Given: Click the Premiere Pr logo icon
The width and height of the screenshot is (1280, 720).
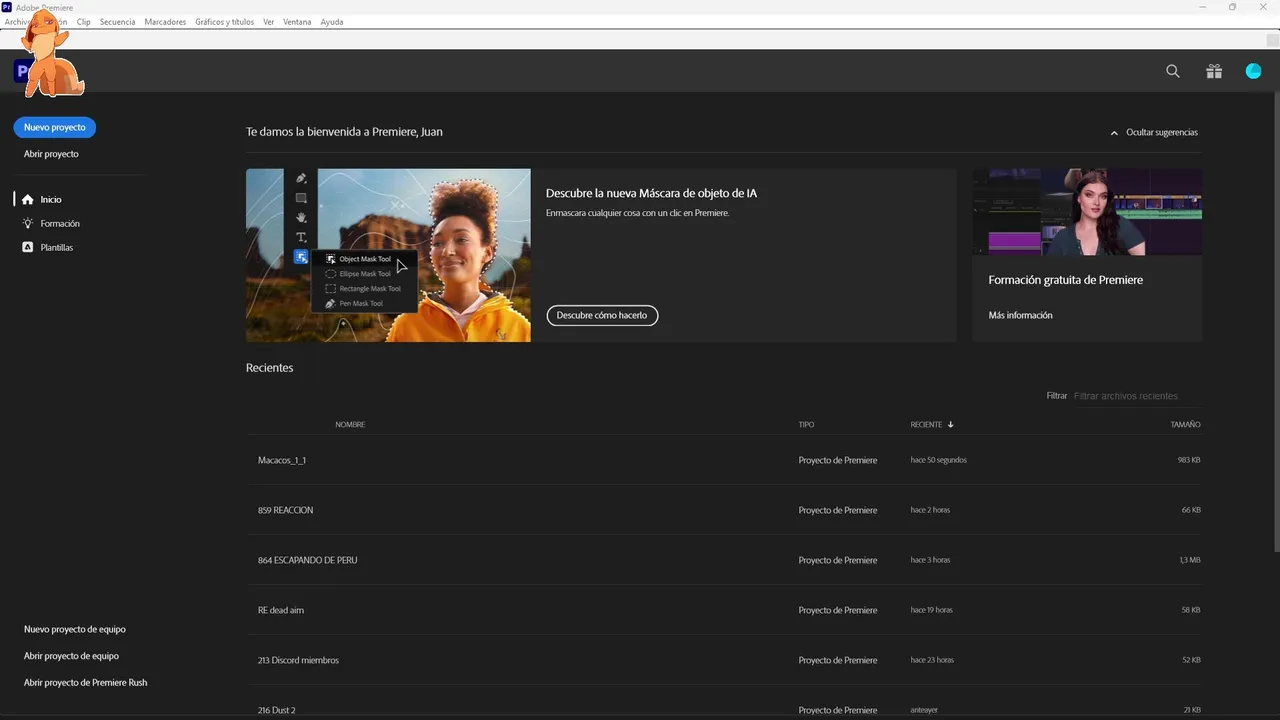Looking at the screenshot, I should tap(22, 71).
